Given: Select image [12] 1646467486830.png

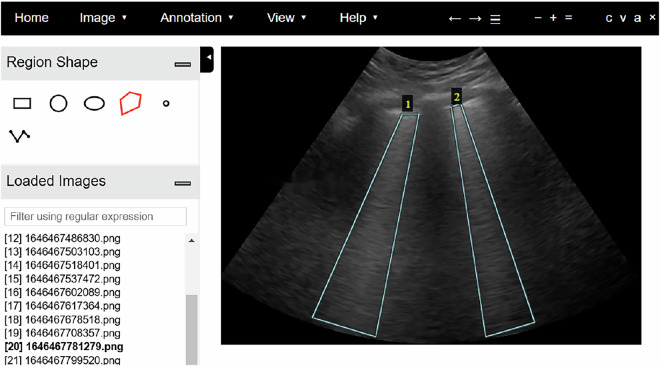Looking at the screenshot, I should coord(62,238).
